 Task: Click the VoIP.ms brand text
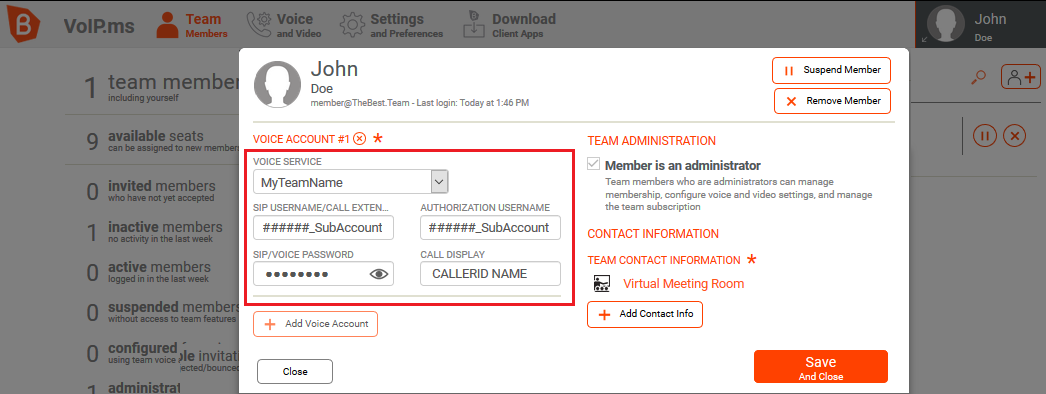coord(99,26)
